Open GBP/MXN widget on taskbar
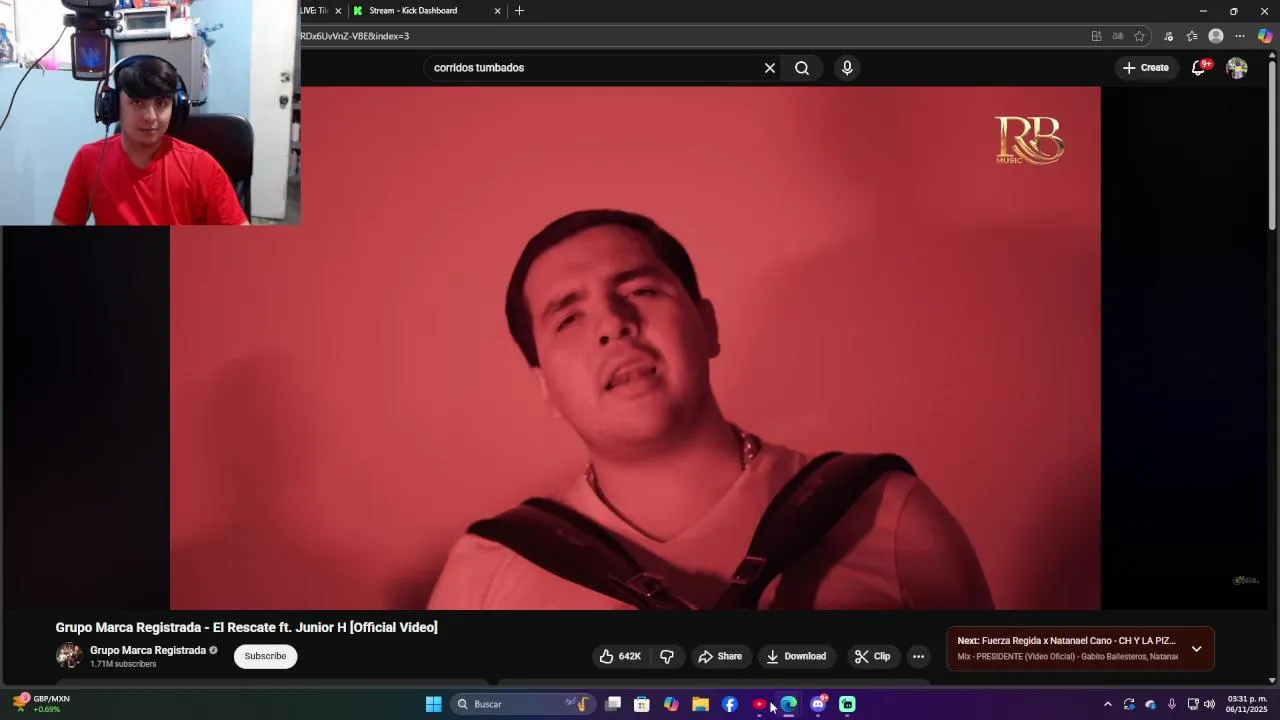Screen dimensions: 1280x720 click(41, 704)
